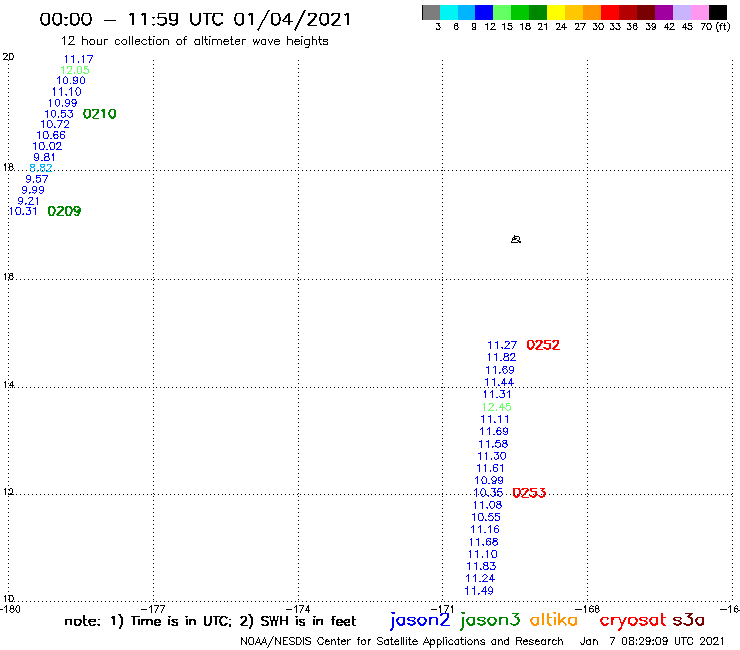Select the wave height reading 10.55

tap(486, 517)
